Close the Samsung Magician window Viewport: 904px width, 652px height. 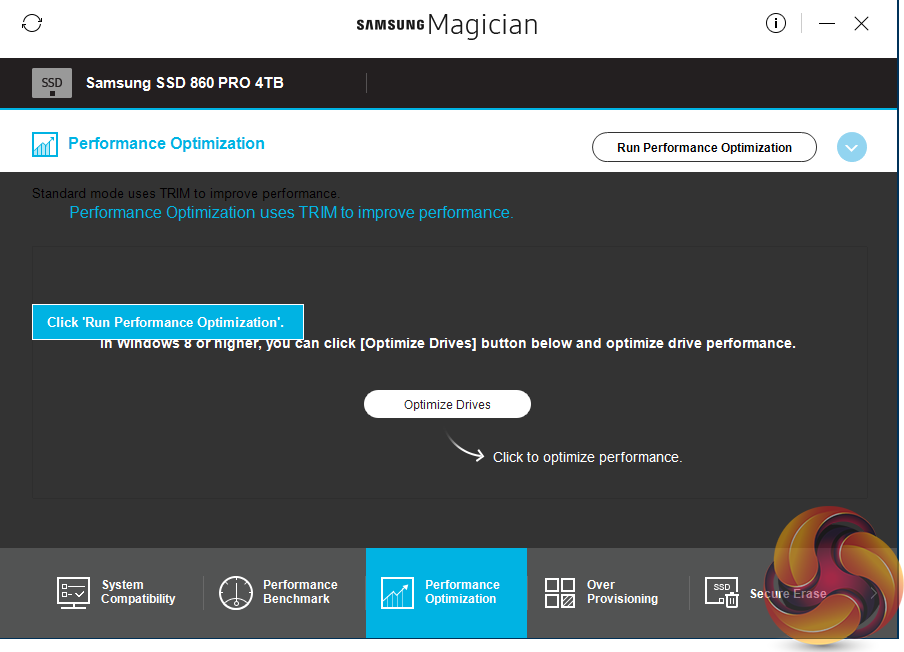click(x=861, y=24)
